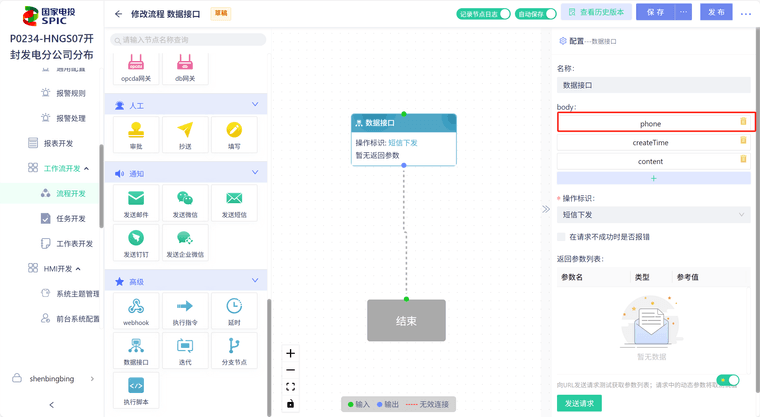This screenshot has height=417, width=760.
Task: Delete the phone body parameter
Action: (x=743, y=121)
